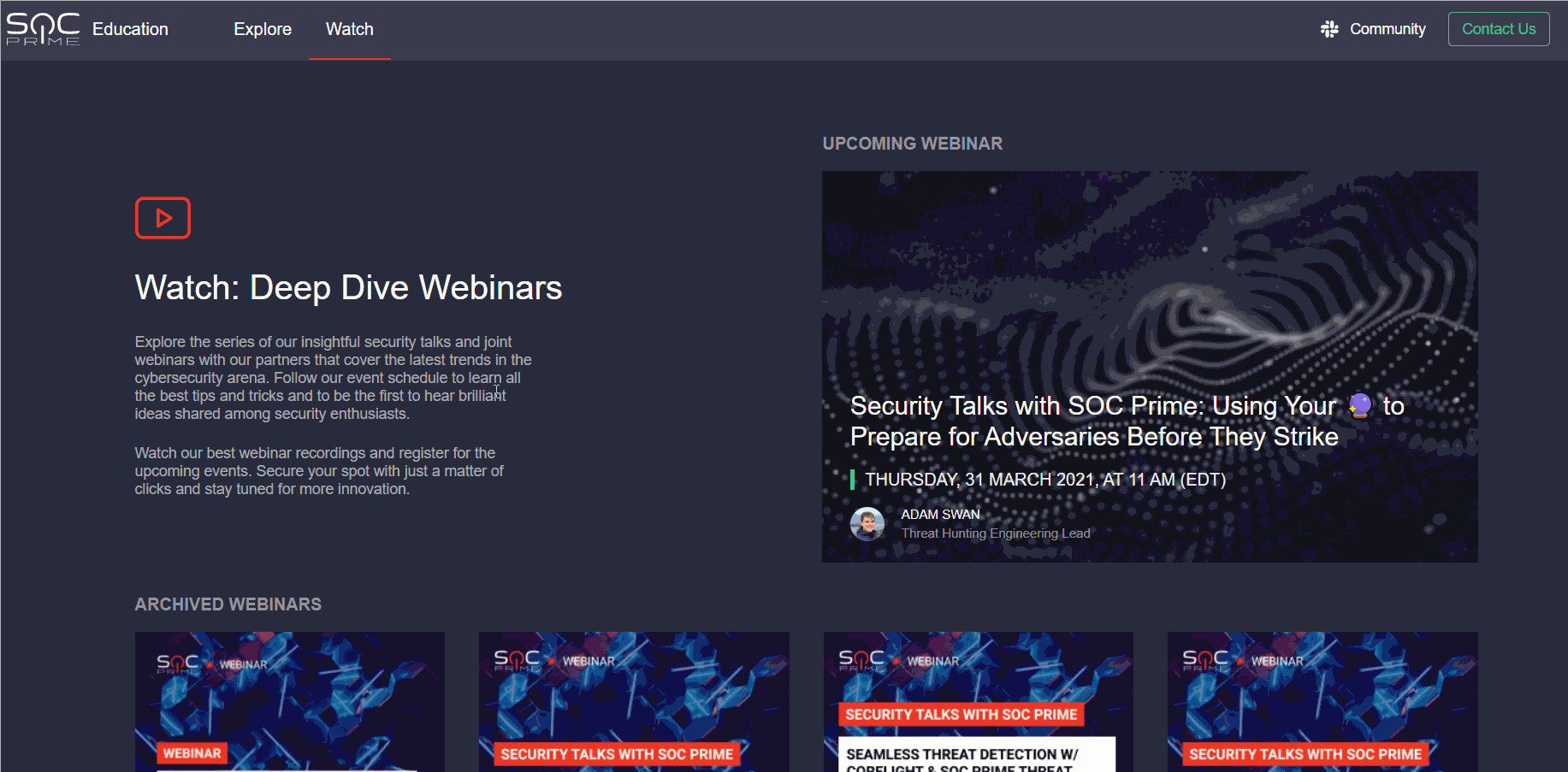The height and width of the screenshot is (772, 1568).
Task: Click the Security Talks with SOC Prime webinar title
Action: pyautogui.click(x=1127, y=421)
